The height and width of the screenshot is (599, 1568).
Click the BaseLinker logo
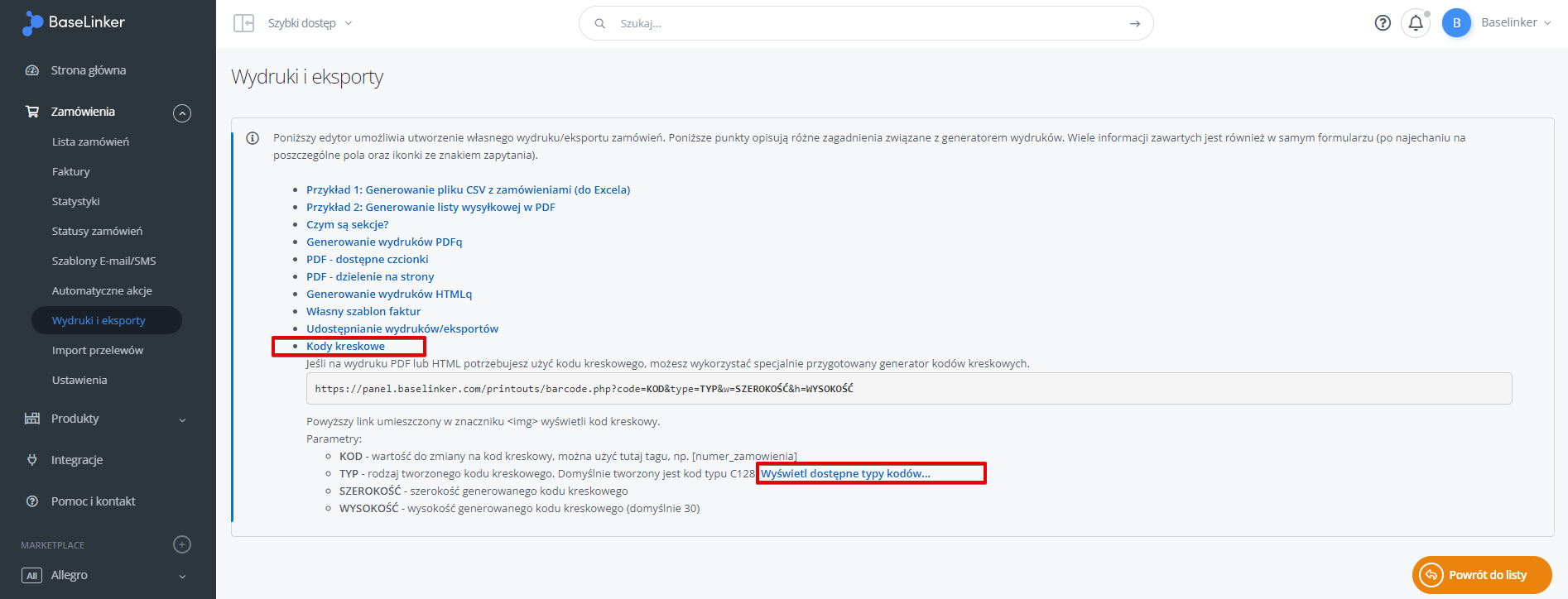tap(74, 23)
